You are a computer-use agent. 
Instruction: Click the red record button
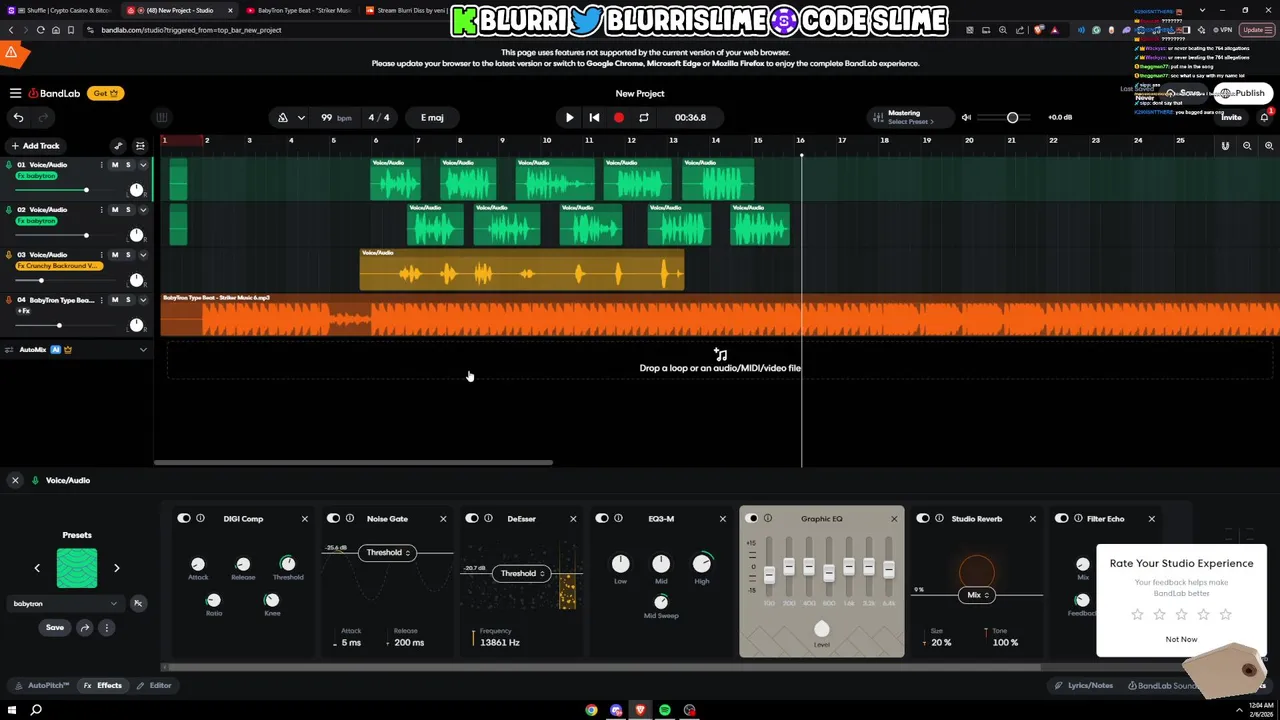click(x=619, y=117)
